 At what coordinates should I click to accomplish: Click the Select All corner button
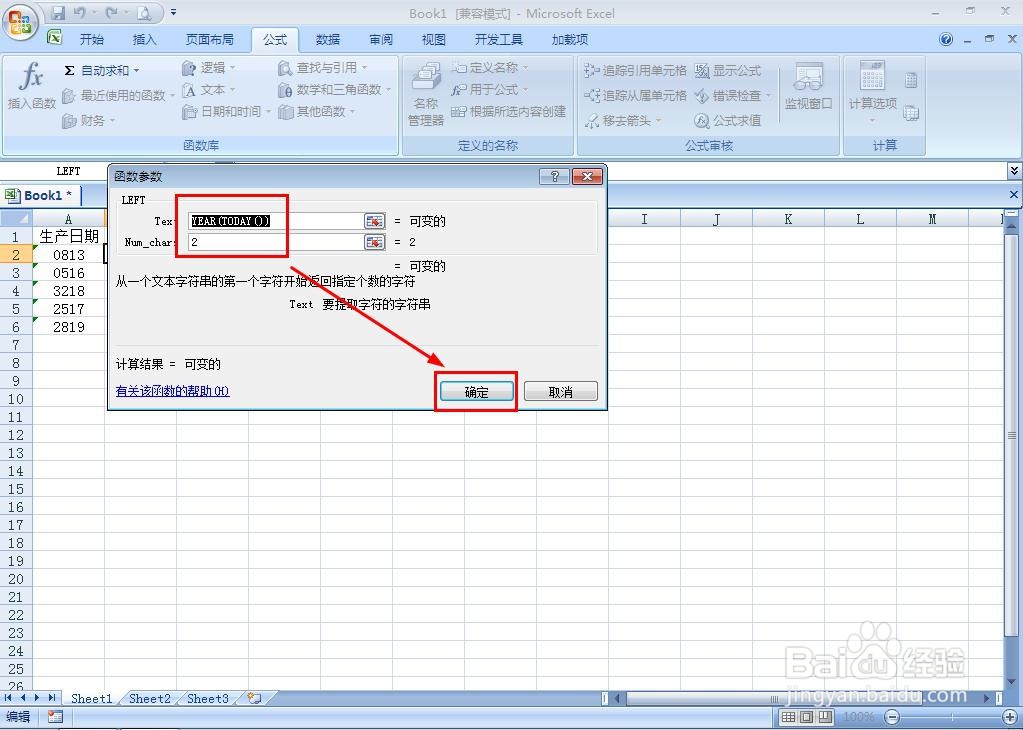(16, 219)
